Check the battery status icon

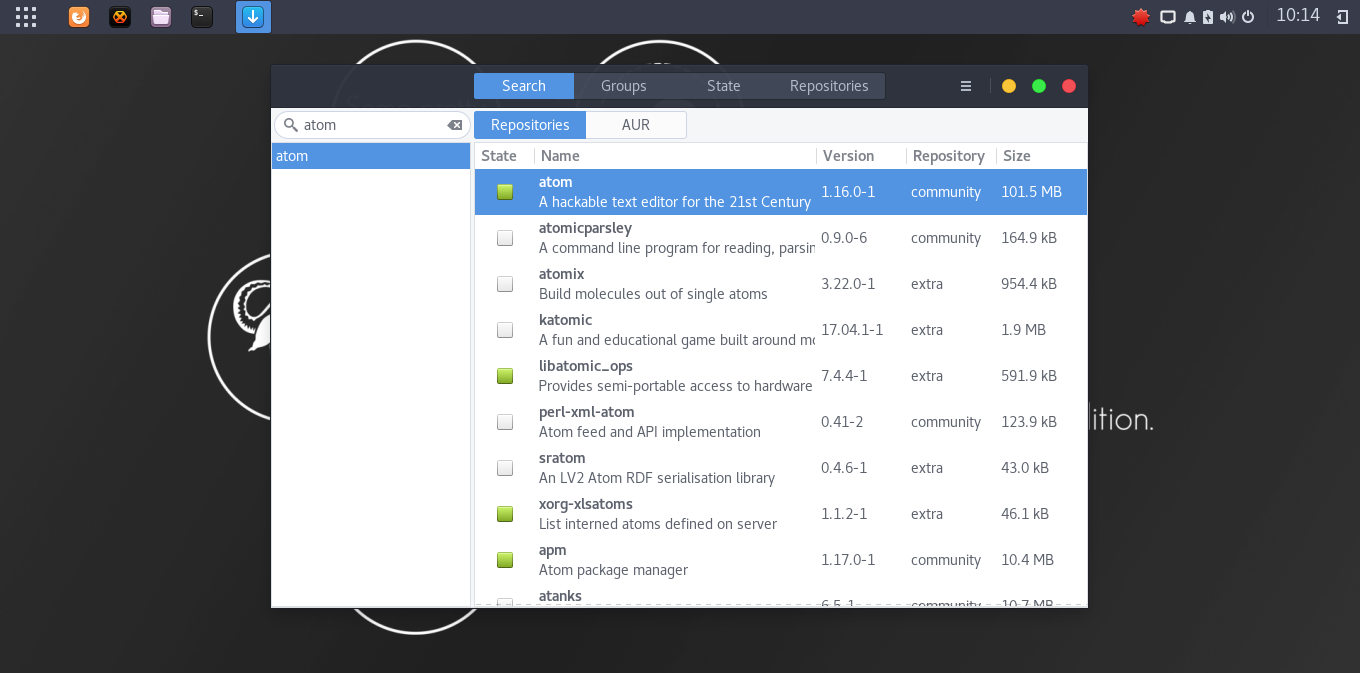click(1208, 17)
